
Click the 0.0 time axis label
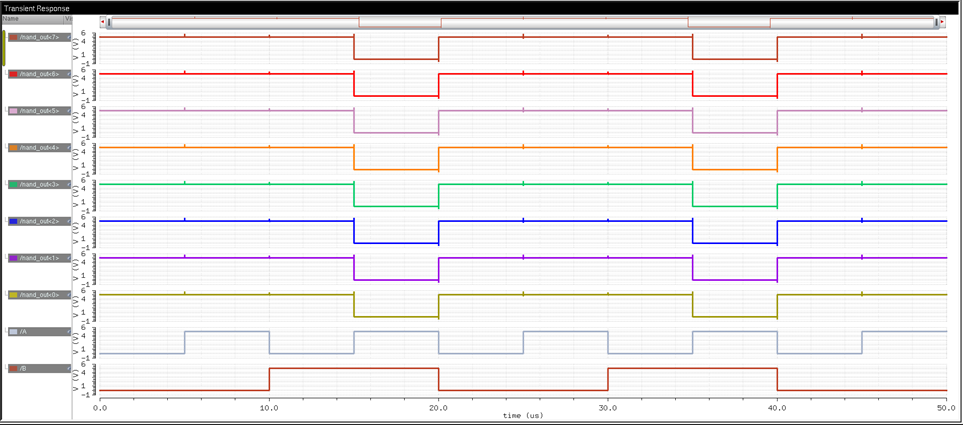tap(99, 407)
